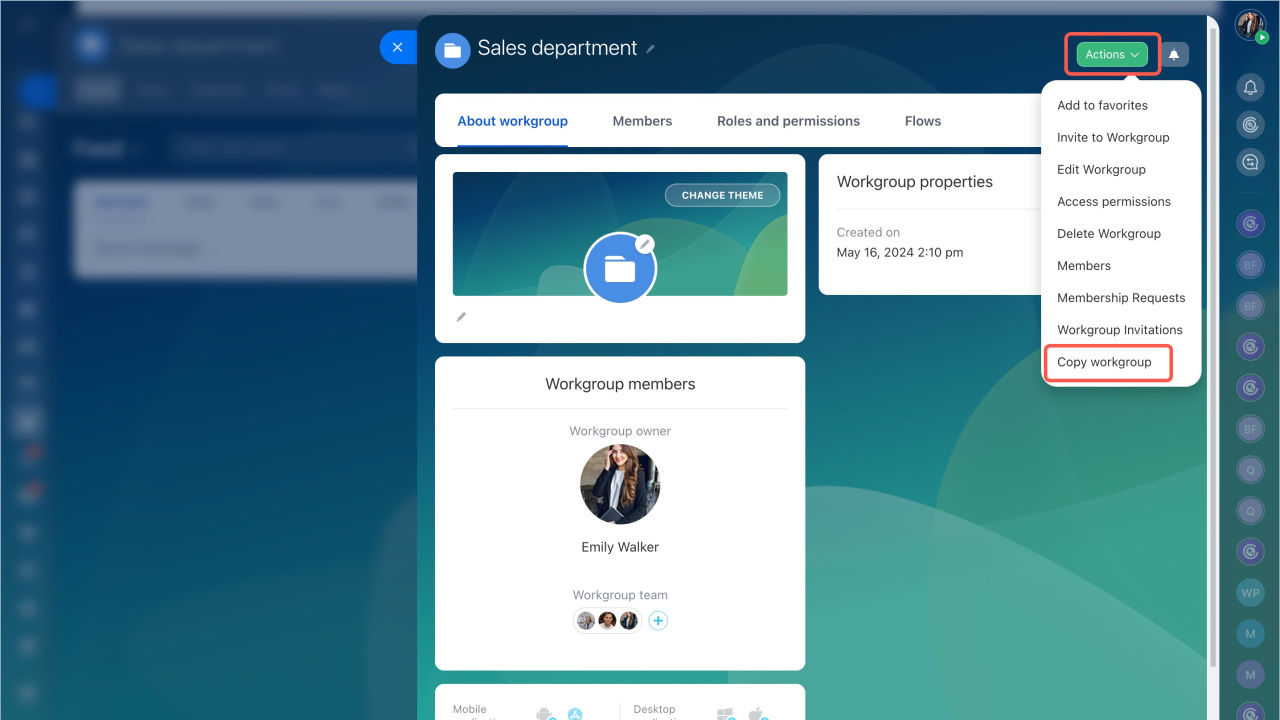Choose Add to favorites from Actions menu
Screen dimensions: 1280x720
pyautogui.click(x=1102, y=105)
